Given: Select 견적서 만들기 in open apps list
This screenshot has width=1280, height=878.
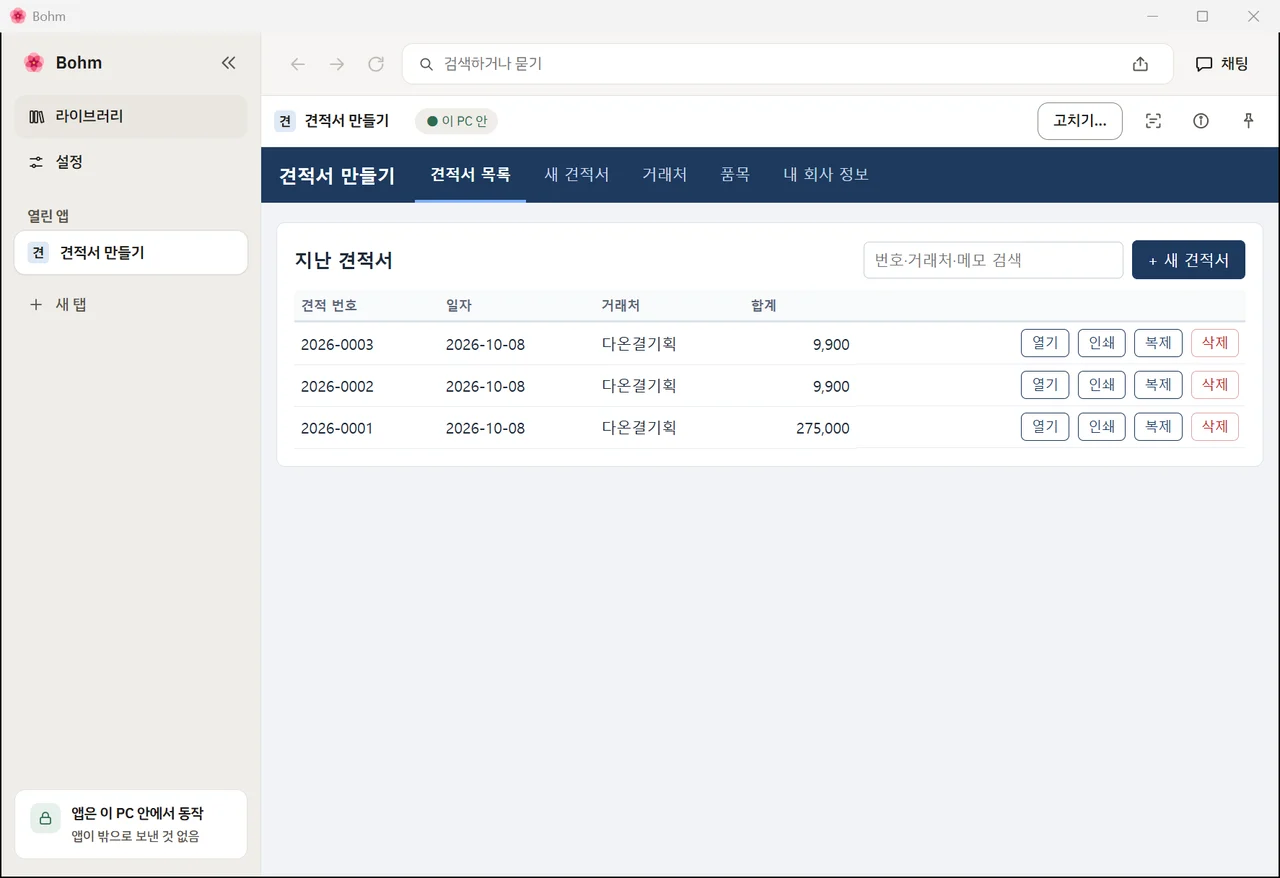Looking at the screenshot, I should point(131,253).
